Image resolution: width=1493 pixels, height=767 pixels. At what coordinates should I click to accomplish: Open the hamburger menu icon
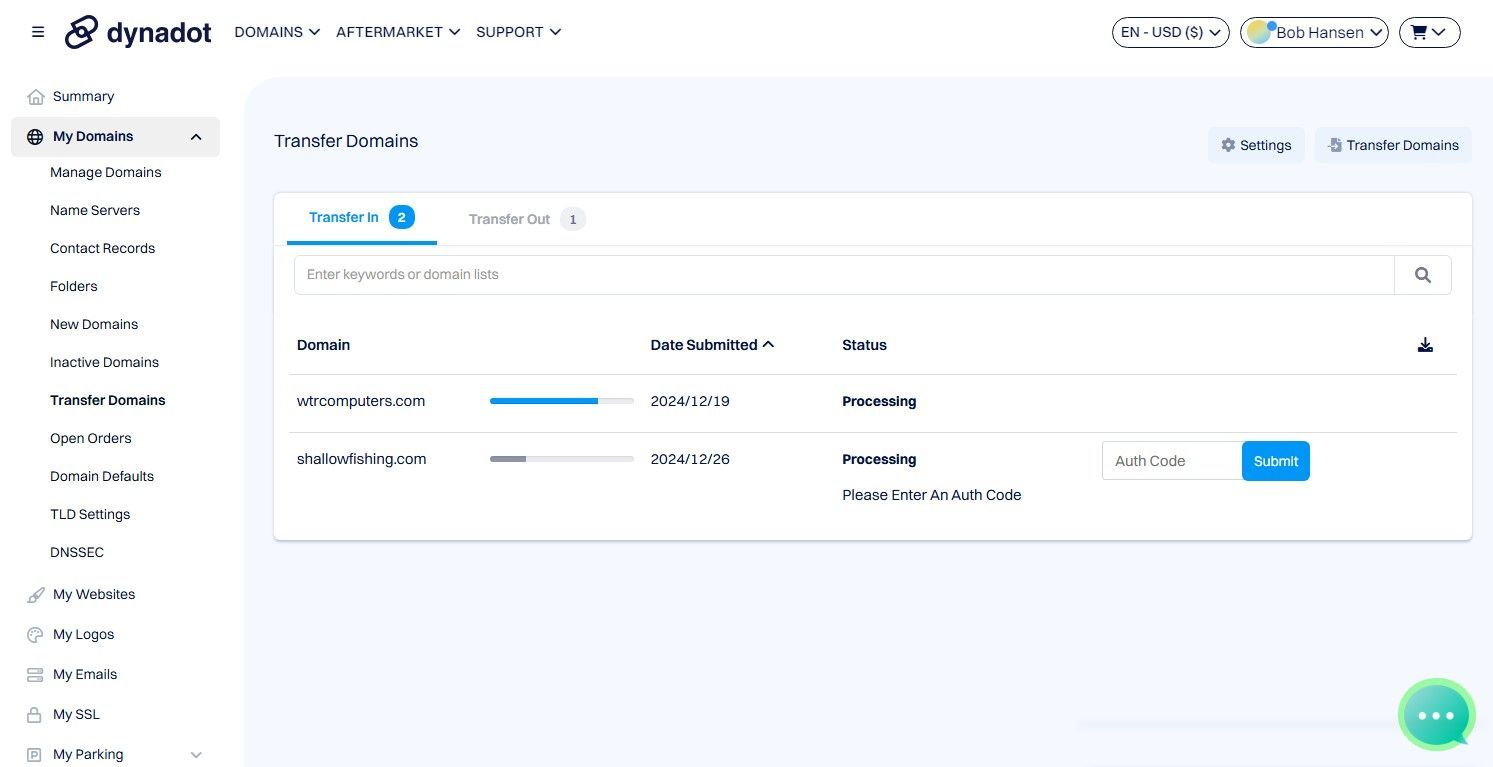[x=38, y=32]
